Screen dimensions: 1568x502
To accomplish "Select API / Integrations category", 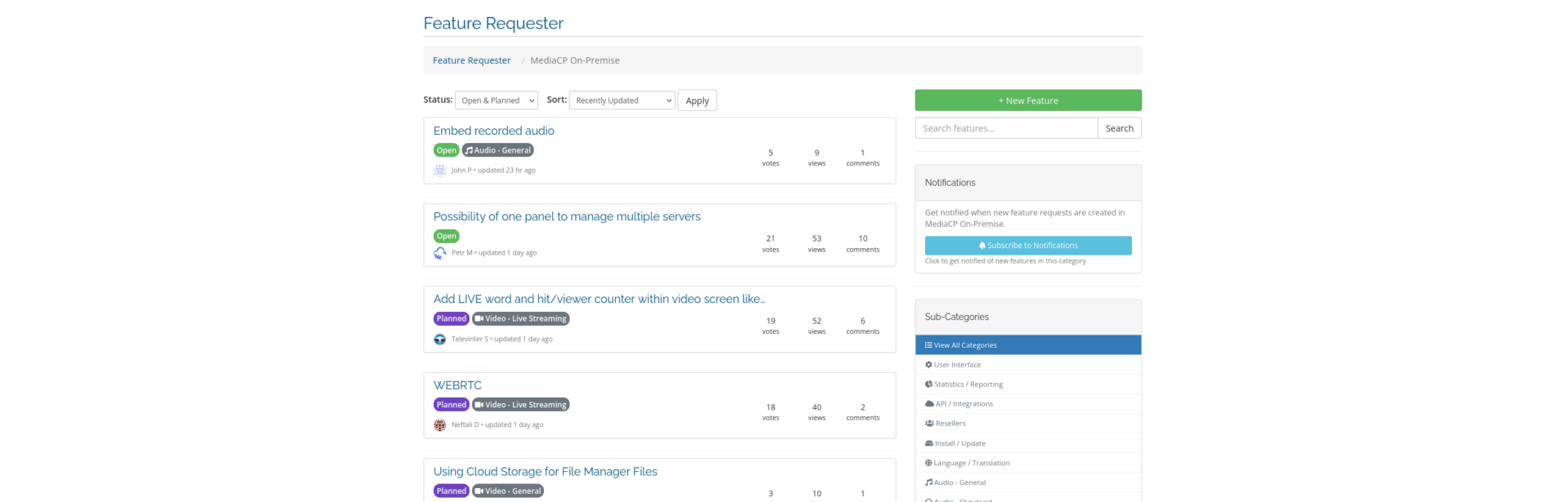I will coord(964,404).
